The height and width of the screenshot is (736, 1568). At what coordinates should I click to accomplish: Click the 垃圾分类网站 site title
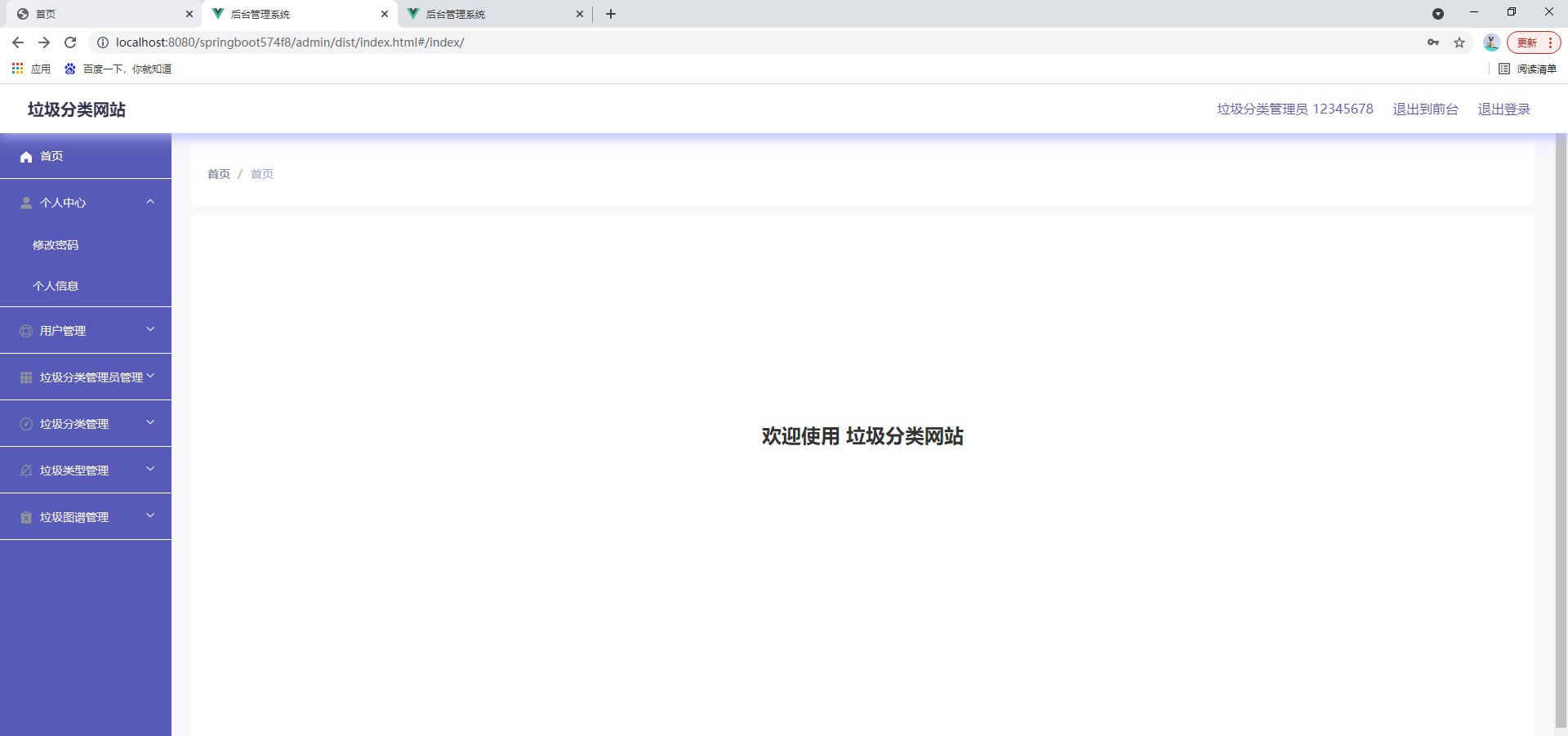click(77, 109)
